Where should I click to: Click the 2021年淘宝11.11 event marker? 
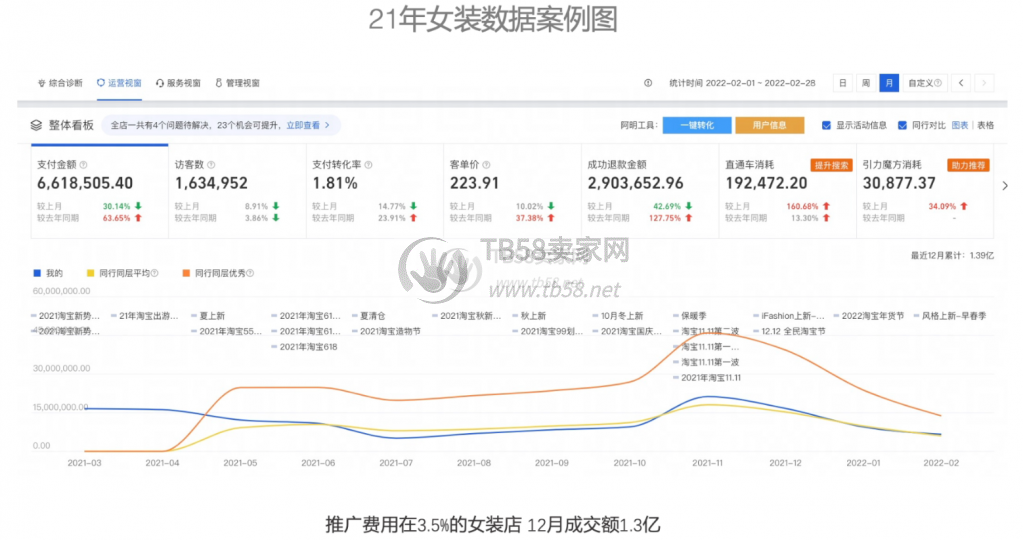pyautogui.click(x=707, y=378)
